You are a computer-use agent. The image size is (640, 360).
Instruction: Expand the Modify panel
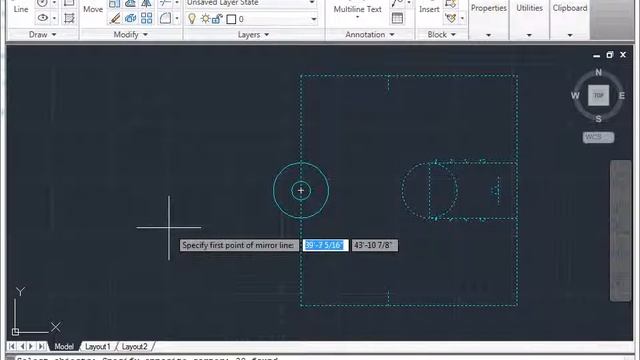[131, 35]
